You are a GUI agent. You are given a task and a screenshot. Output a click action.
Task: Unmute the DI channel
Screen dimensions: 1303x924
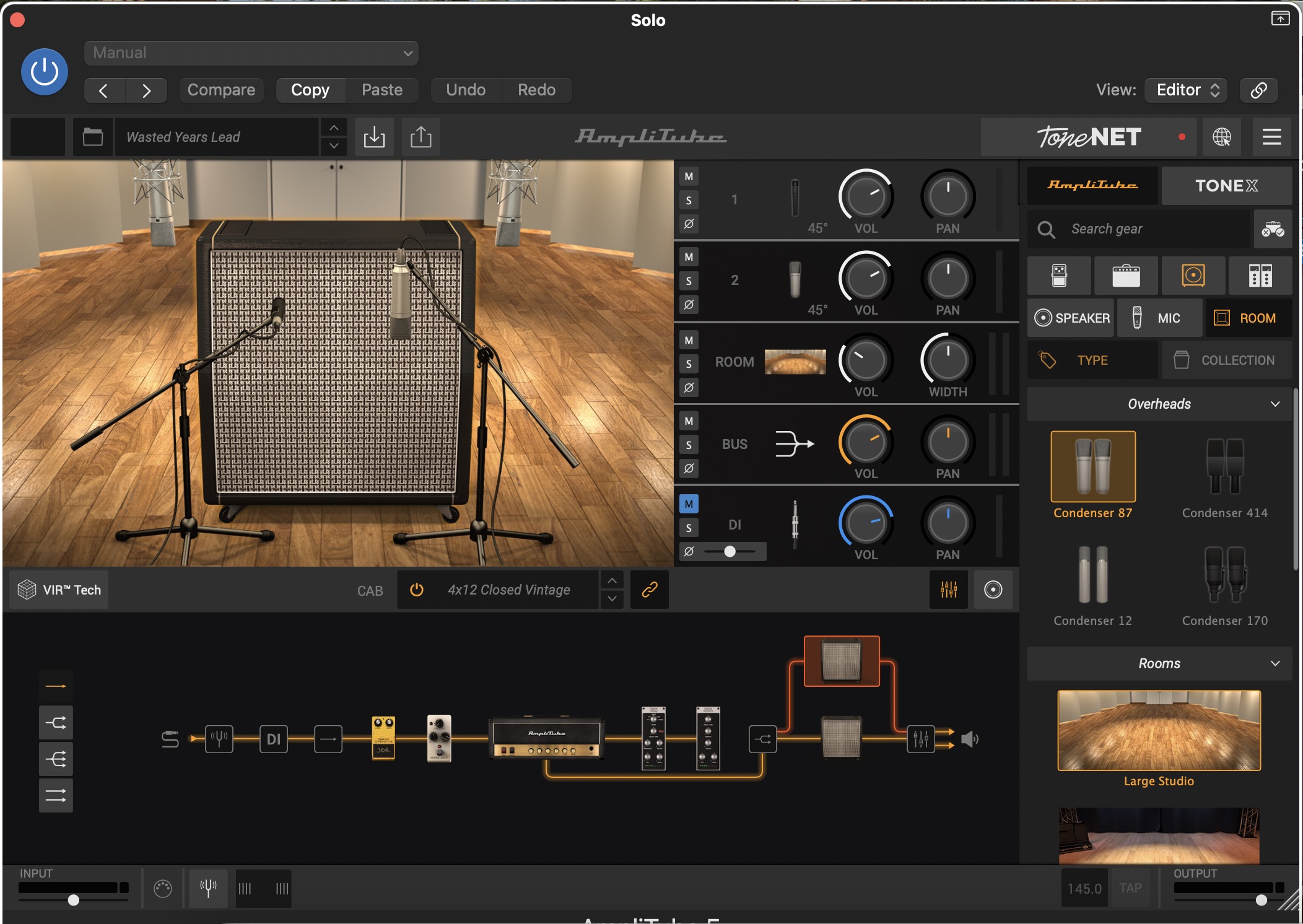pyautogui.click(x=689, y=504)
